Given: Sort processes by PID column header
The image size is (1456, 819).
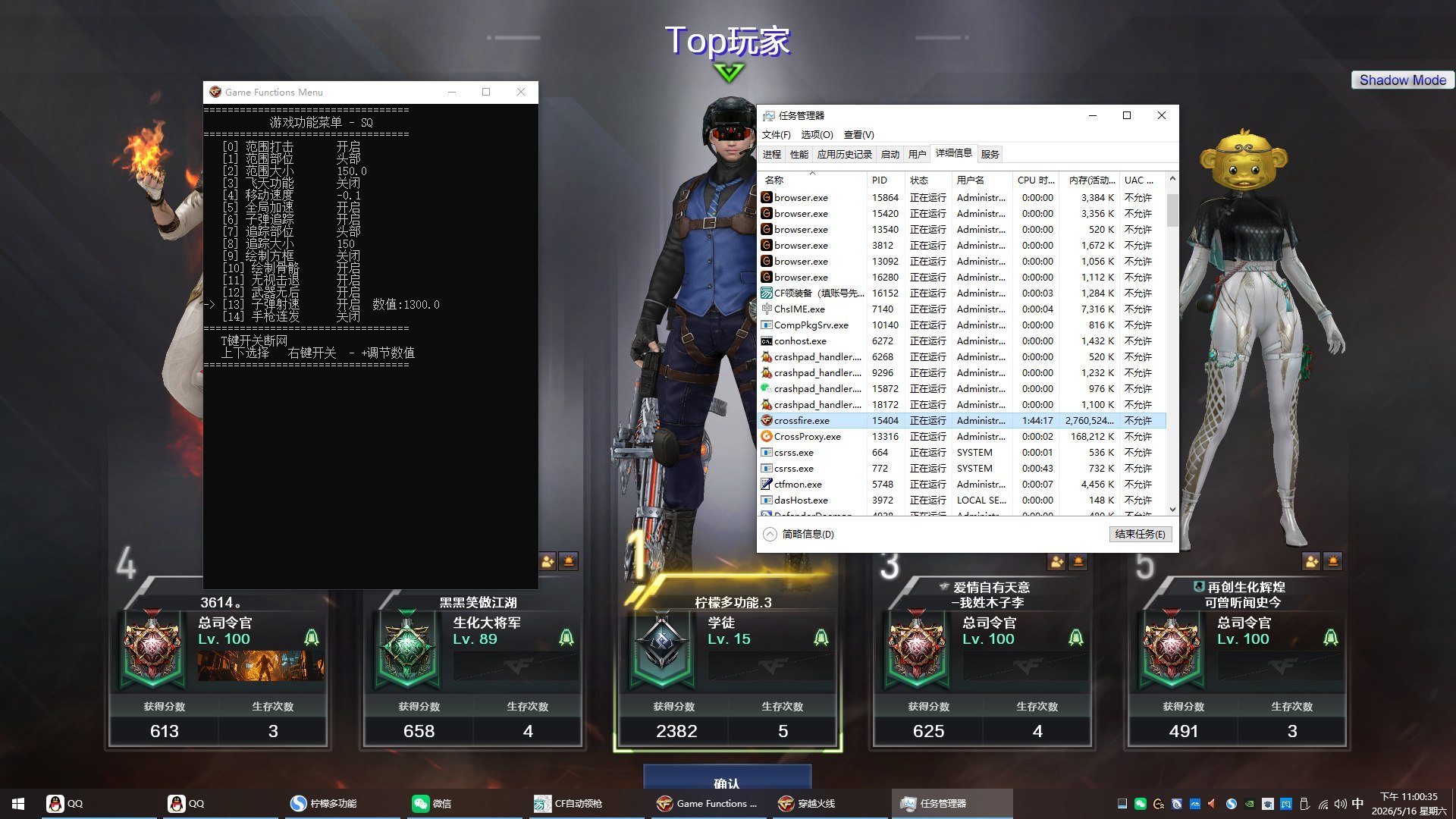Looking at the screenshot, I should coord(885,180).
